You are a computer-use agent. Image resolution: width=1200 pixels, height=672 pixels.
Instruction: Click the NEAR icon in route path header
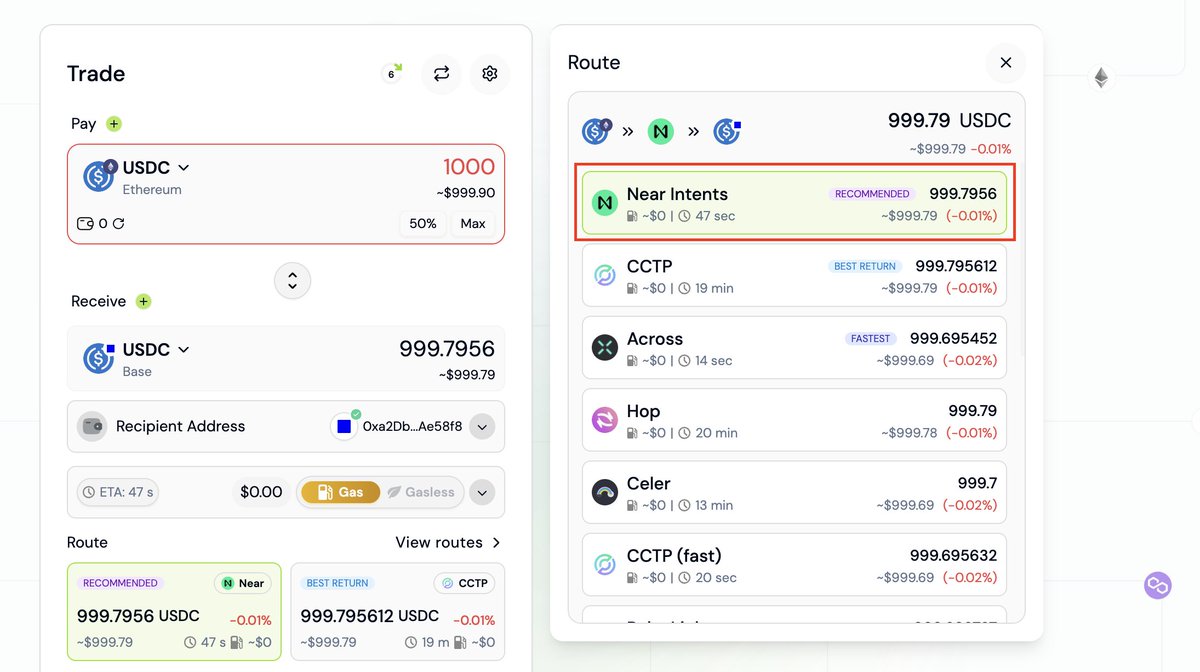tap(661, 131)
